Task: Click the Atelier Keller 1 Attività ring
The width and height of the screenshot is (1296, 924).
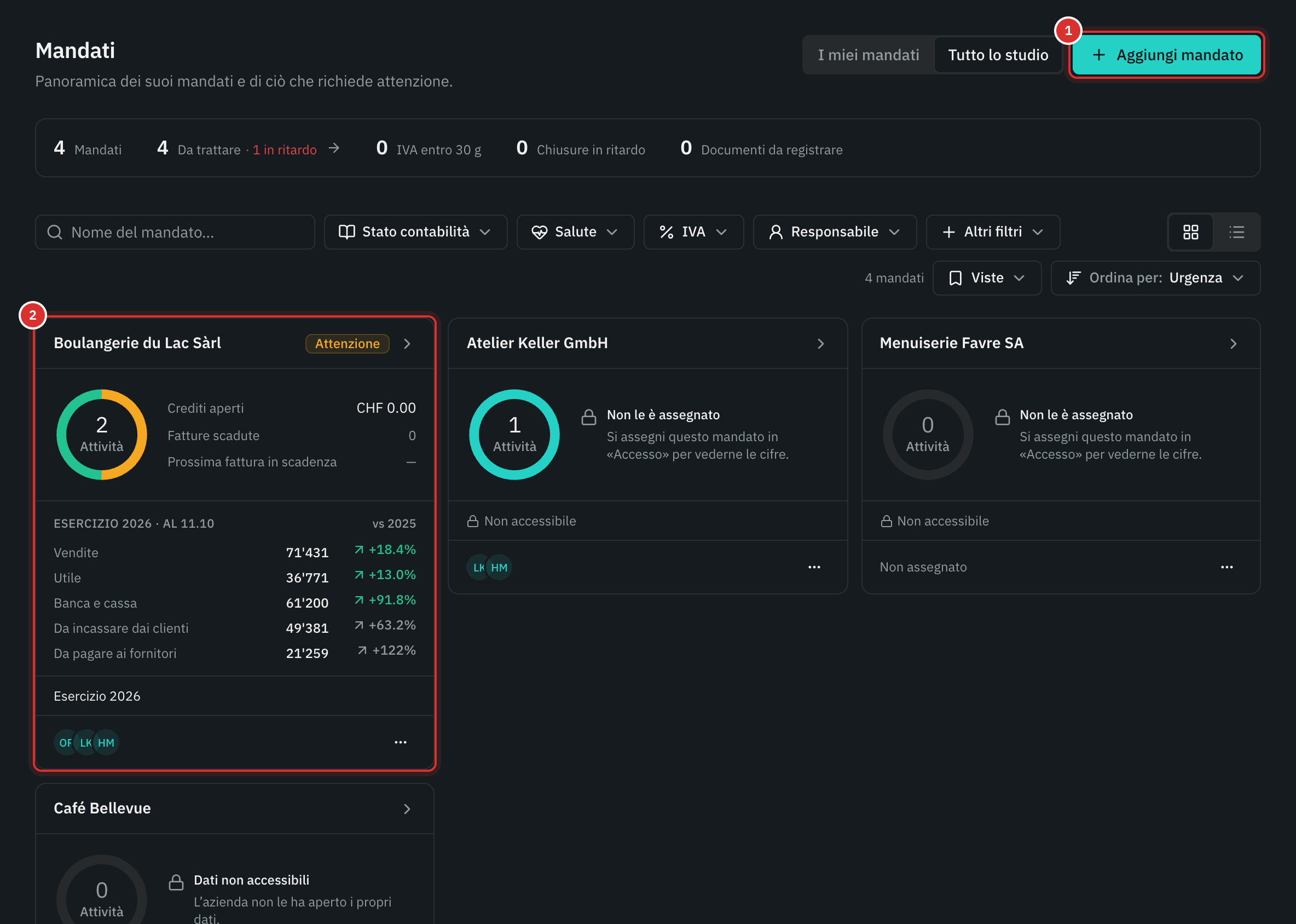Action: (514, 435)
